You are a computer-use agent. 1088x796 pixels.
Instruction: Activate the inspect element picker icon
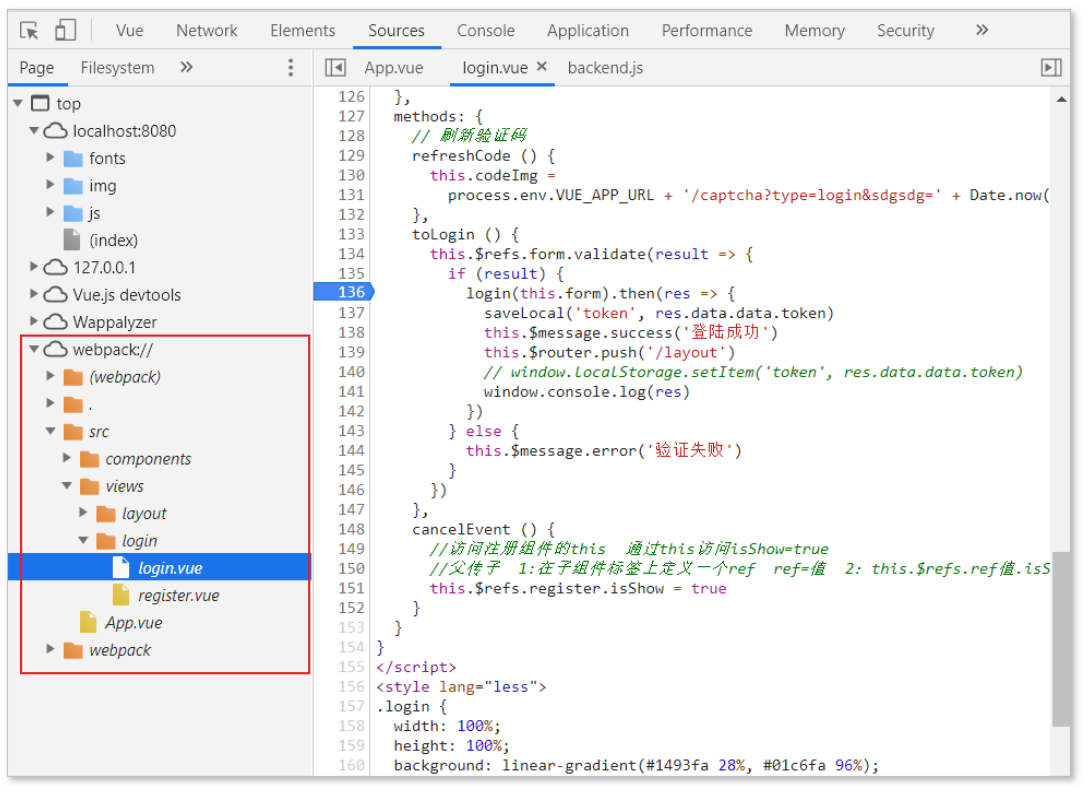[x=29, y=31]
